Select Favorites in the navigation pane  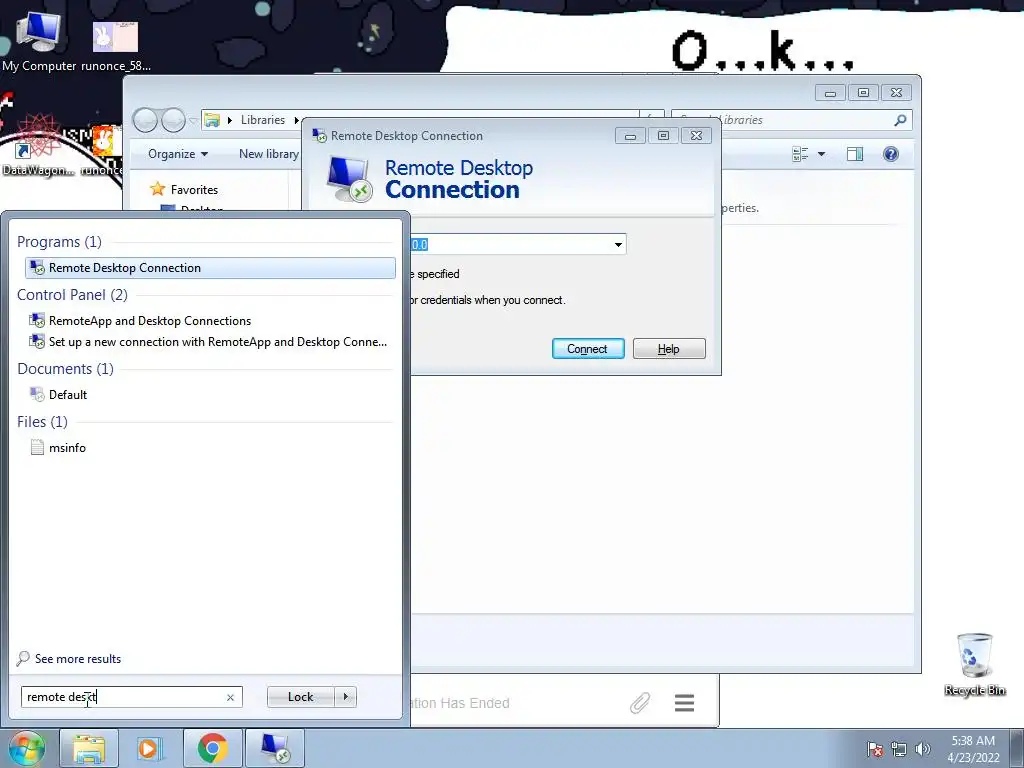coord(194,189)
